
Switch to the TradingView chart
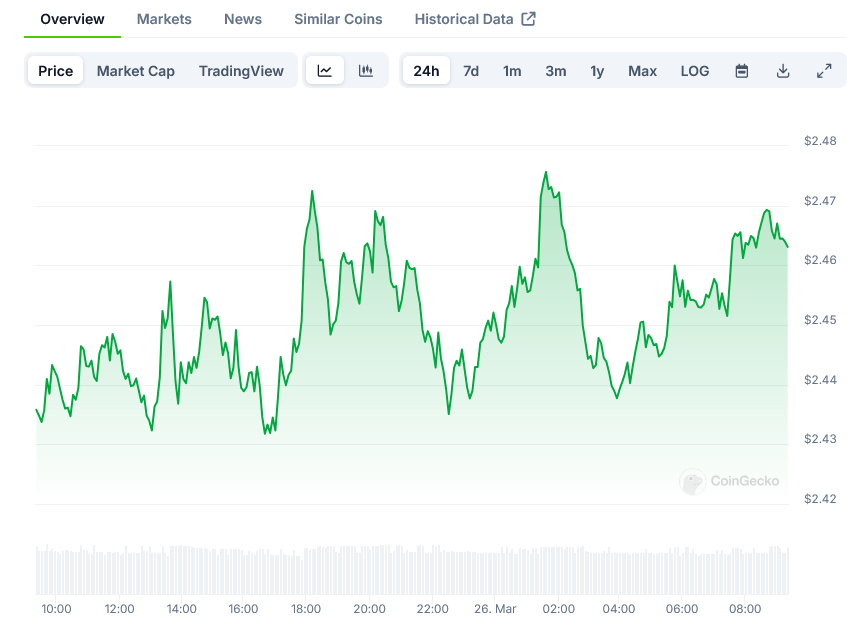(x=241, y=71)
